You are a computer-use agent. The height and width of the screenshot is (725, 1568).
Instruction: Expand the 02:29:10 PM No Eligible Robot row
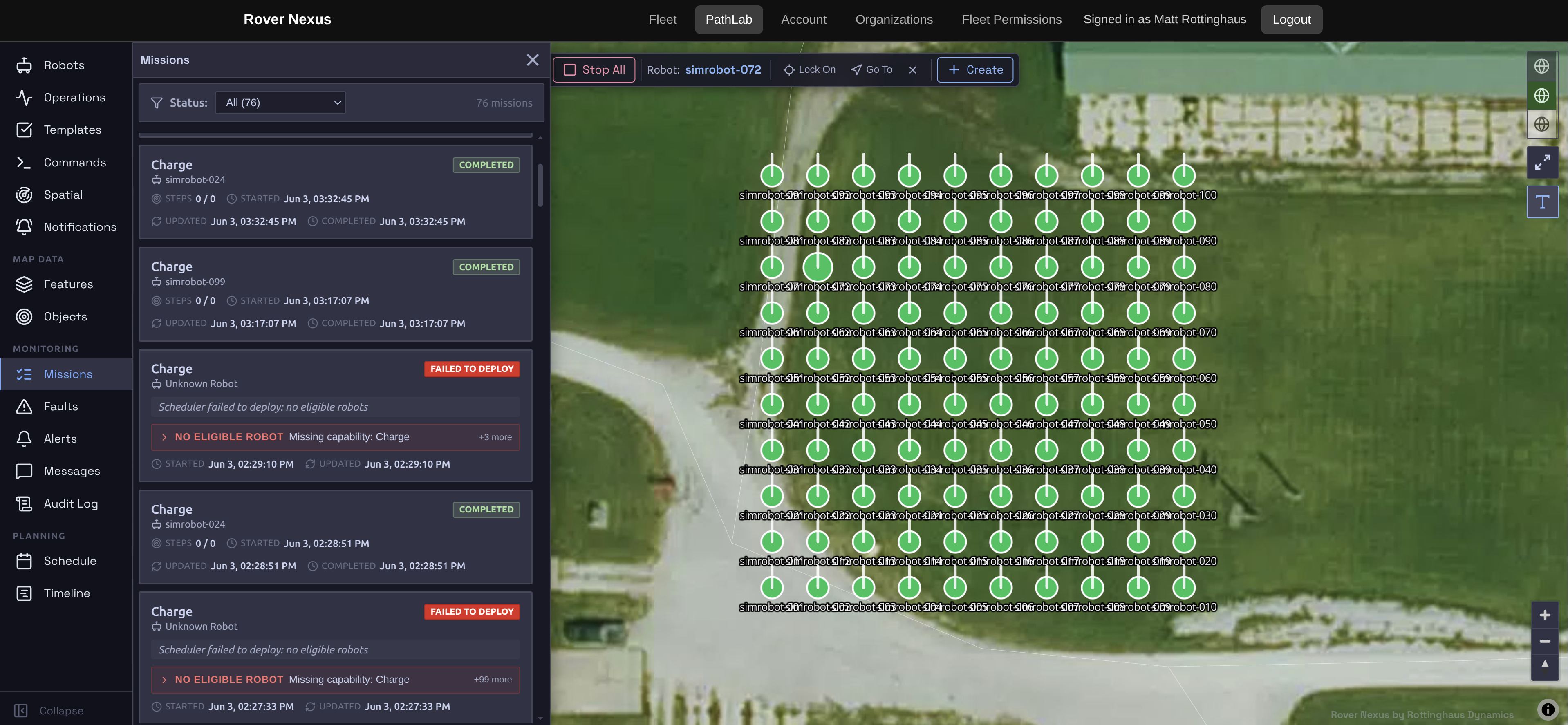point(336,437)
